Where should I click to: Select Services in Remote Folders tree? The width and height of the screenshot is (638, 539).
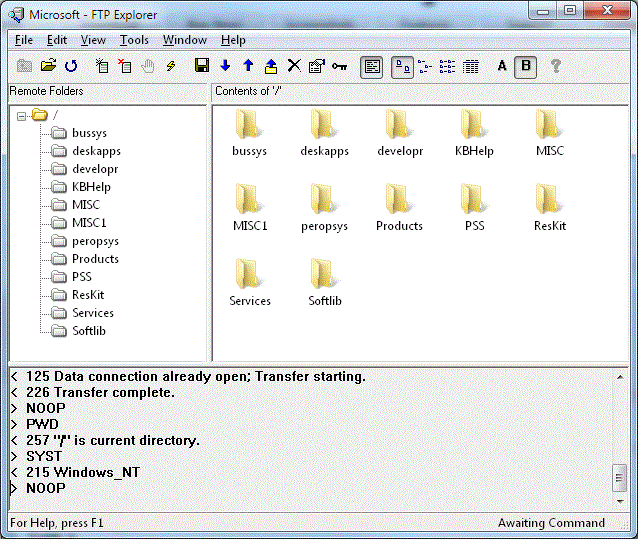click(x=93, y=313)
